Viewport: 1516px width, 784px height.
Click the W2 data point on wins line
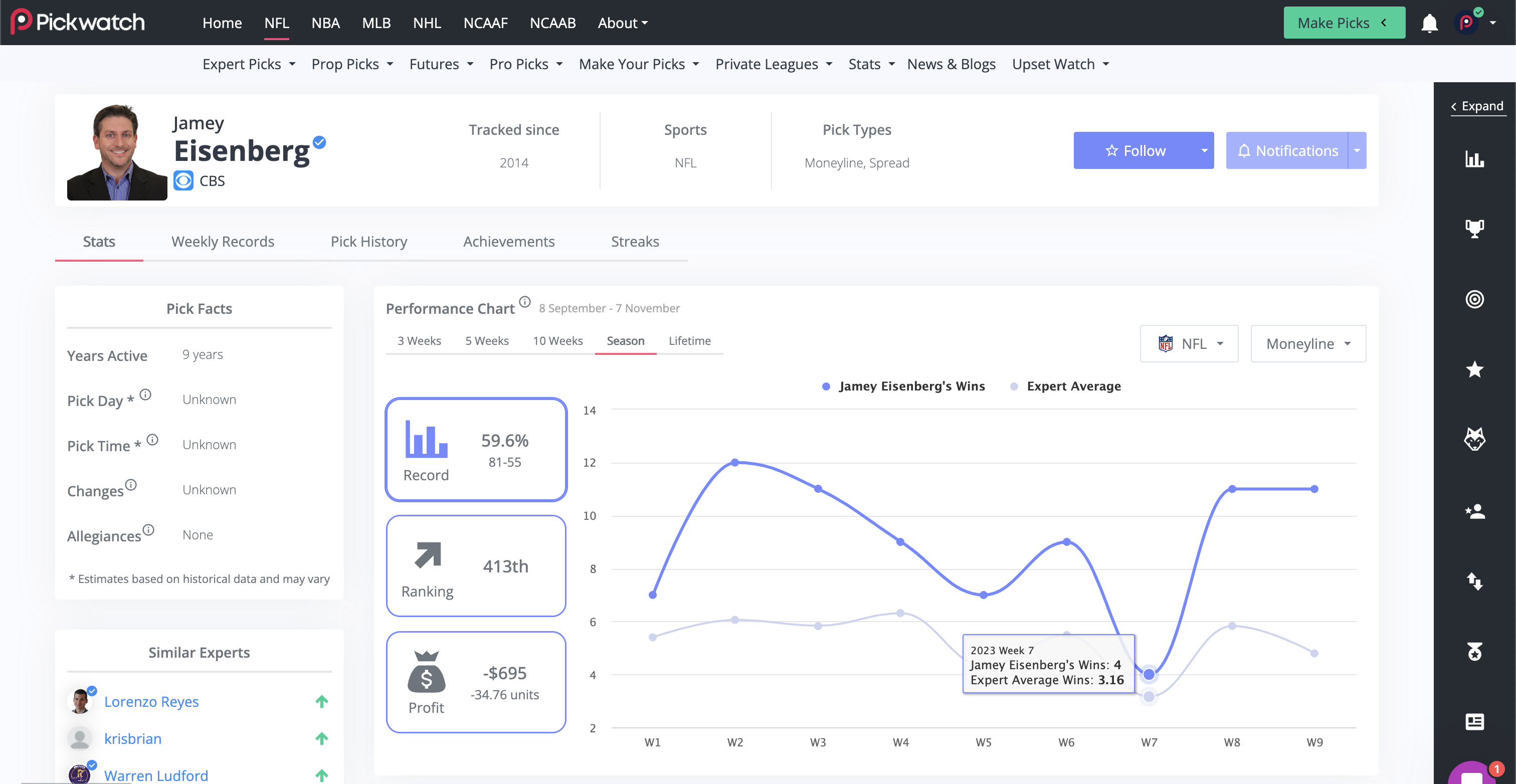[734, 463]
